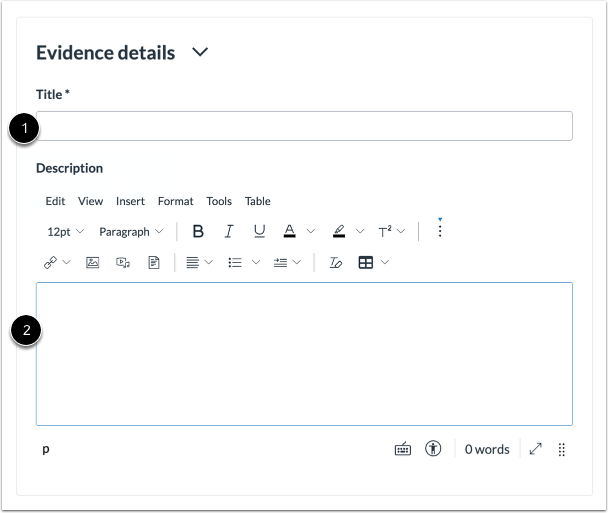The width and height of the screenshot is (608, 513).
Task: Expand the table options arrow
Action: click(385, 263)
